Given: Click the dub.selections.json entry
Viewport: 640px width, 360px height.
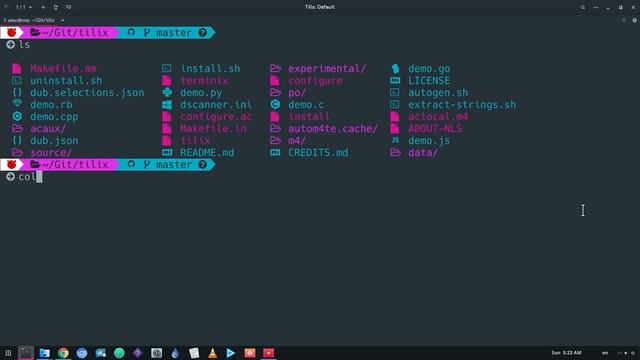Looking at the screenshot, I should 87,93.
